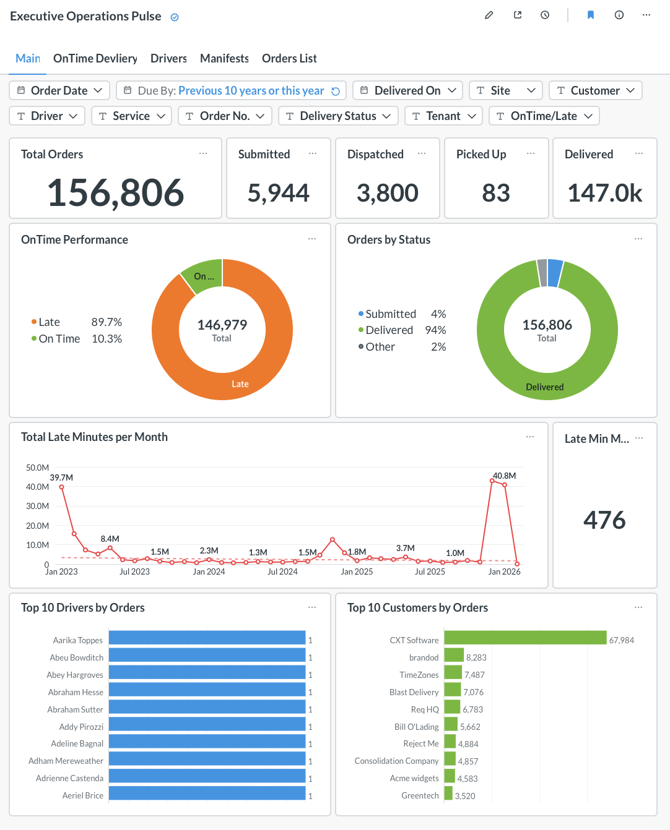Screen dimensions: 670x830
Task: Click the clock schedule icon
Action: click(x=545, y=15)
